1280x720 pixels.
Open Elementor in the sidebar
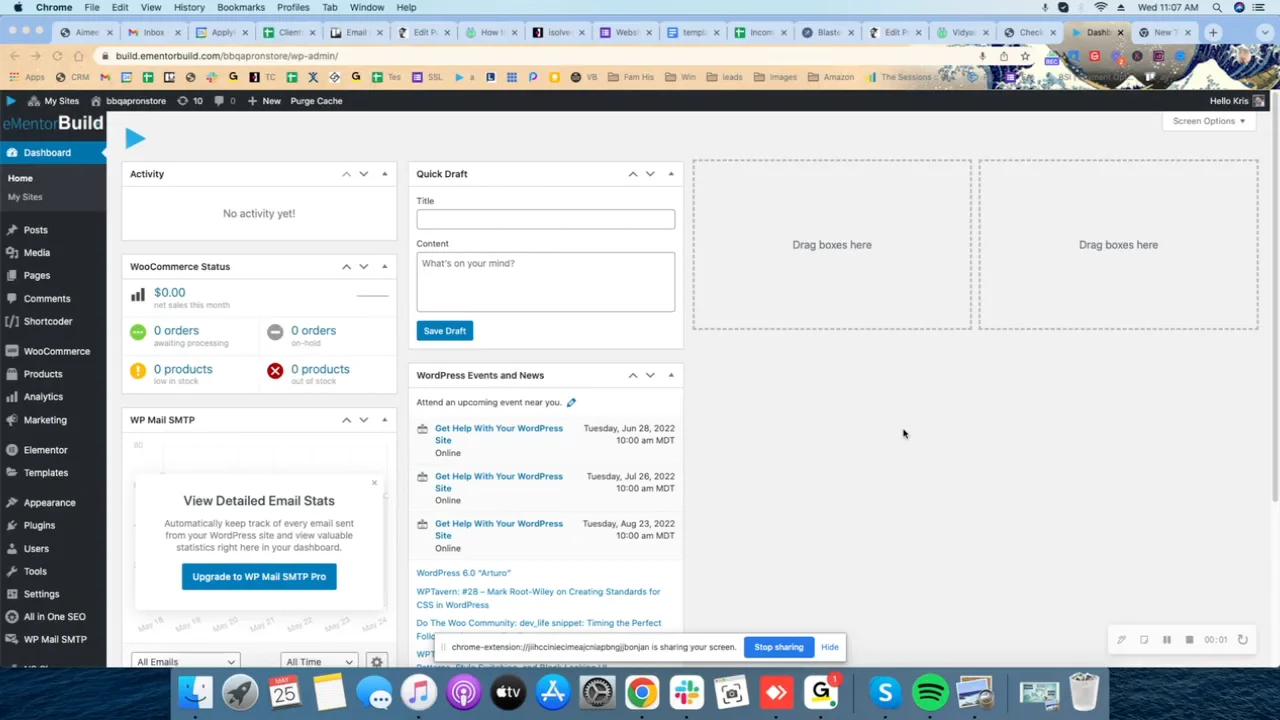45,450
